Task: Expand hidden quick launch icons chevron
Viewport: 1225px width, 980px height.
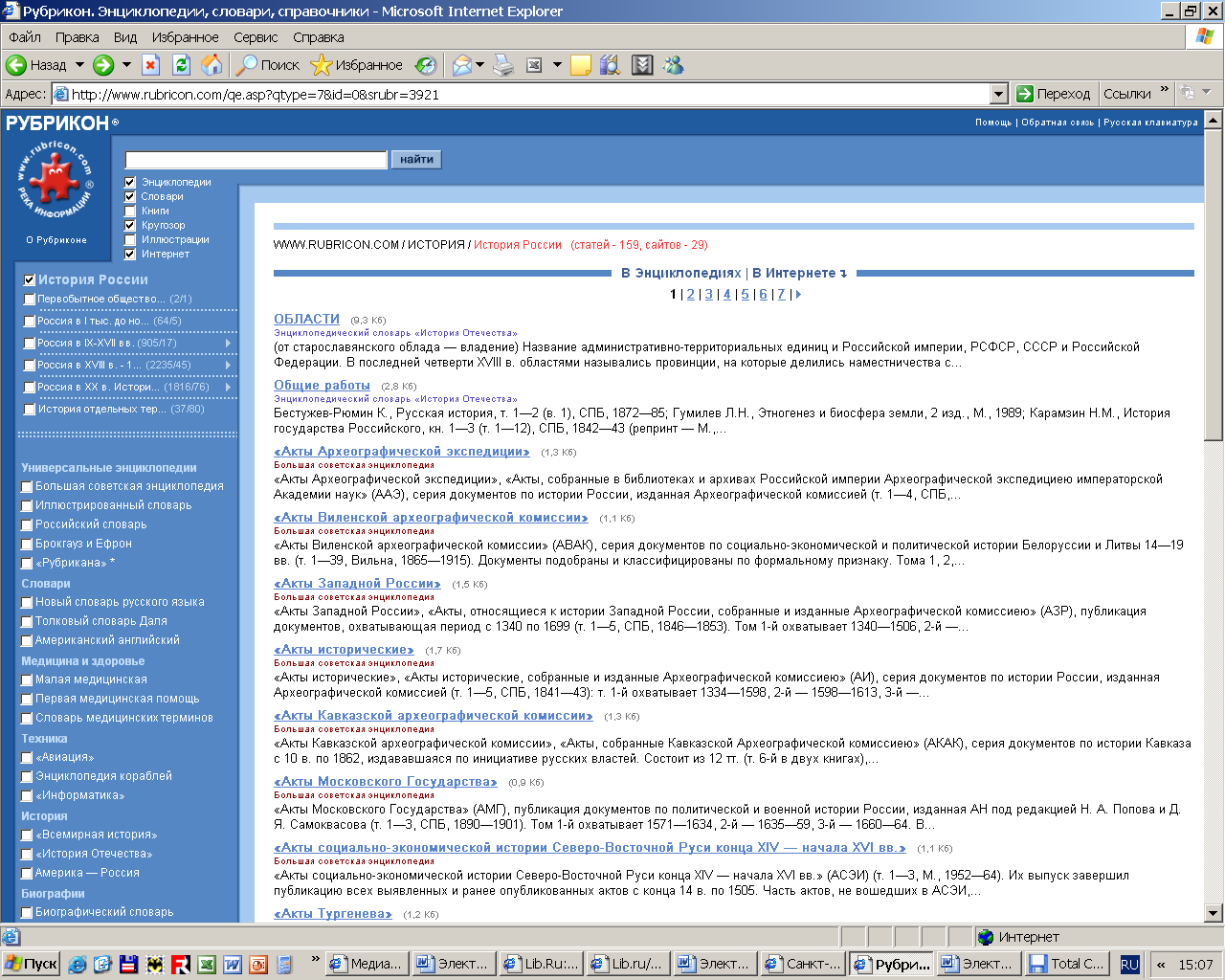Action: (315, 960)
